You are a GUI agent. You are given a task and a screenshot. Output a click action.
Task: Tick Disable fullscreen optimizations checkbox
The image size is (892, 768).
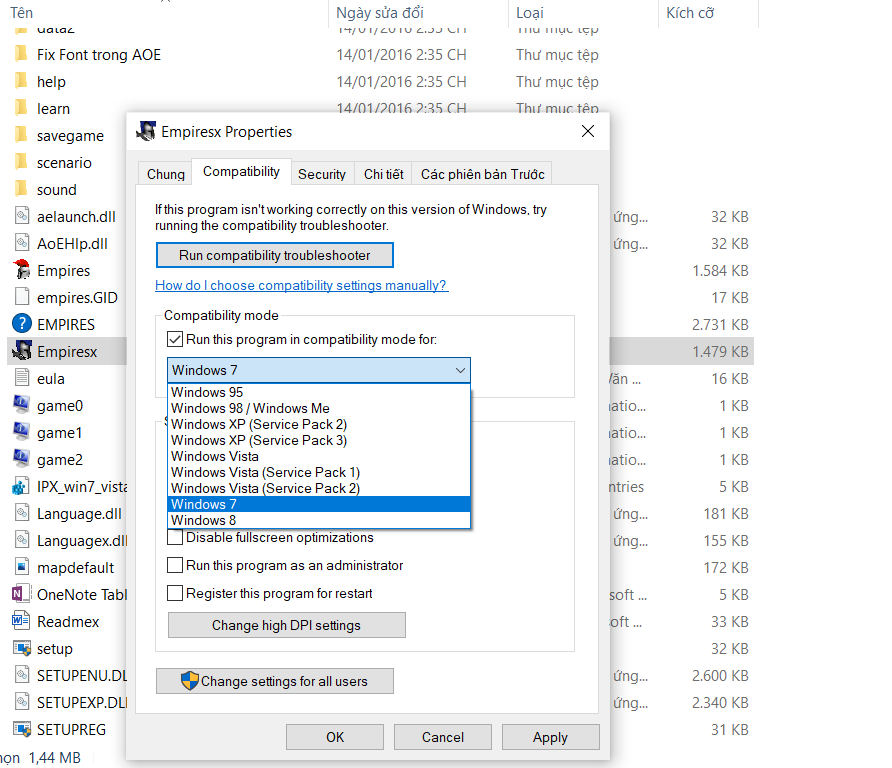[x=175, y=538]
